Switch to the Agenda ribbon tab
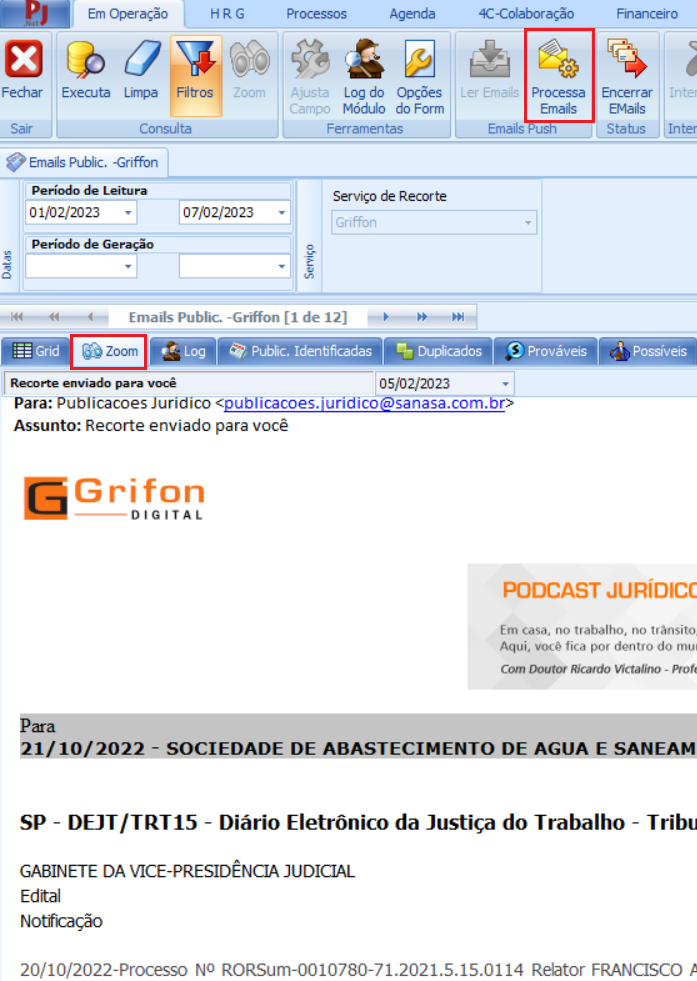This screenshot has height=981, width=697. coord(412,14)
